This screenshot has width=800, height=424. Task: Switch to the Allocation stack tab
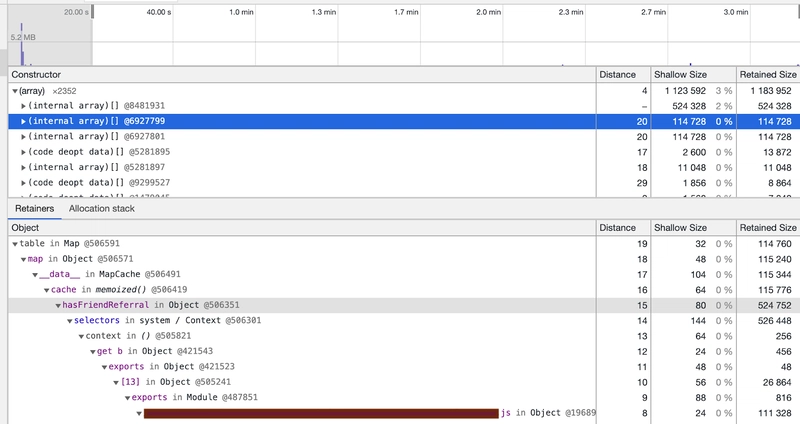(x=102, y=209)
